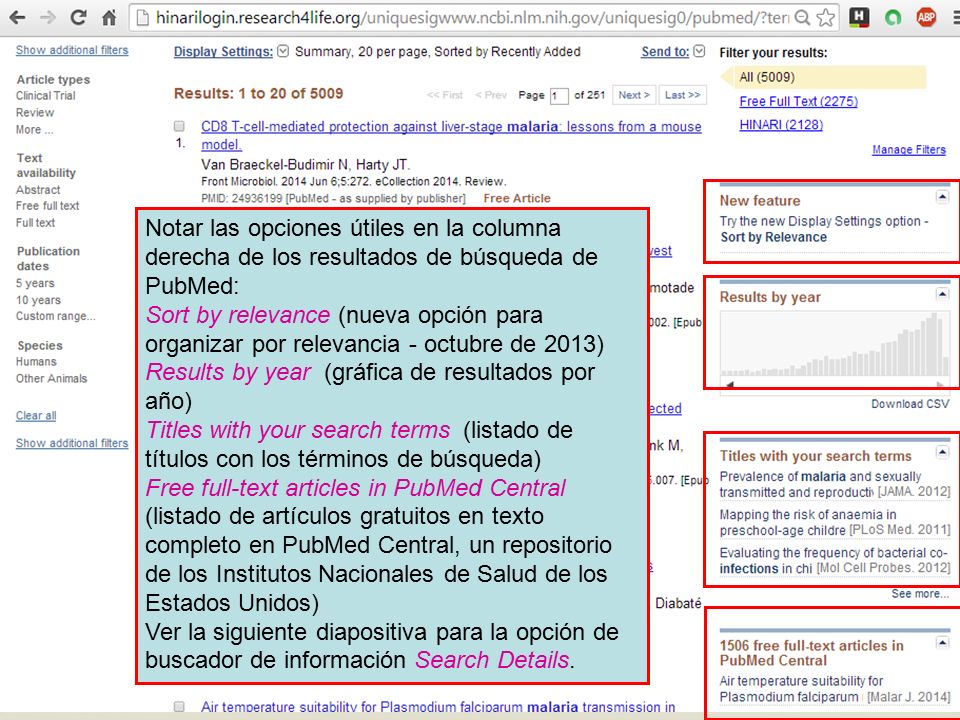Filter species by Other Animals
The height and width of the screenshot is (720, 960).
coord(51,378)
